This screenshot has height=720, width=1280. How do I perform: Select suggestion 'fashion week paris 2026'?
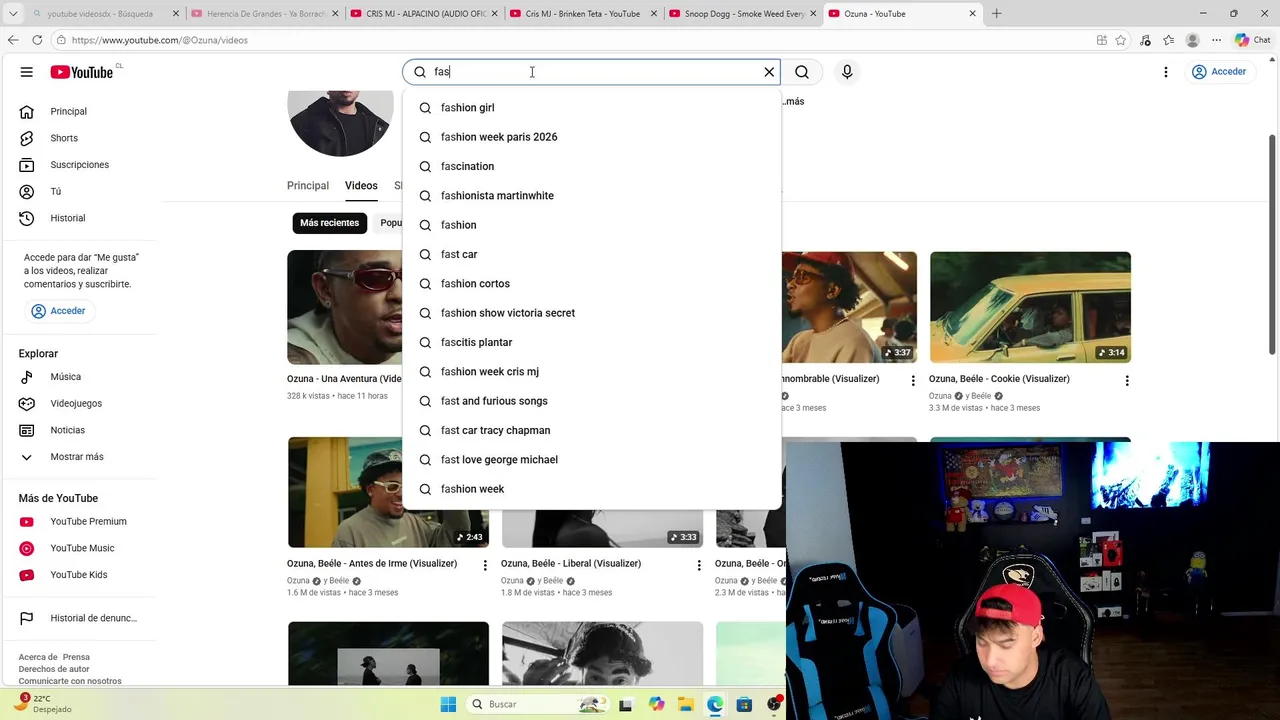click(x=591, y=137)
